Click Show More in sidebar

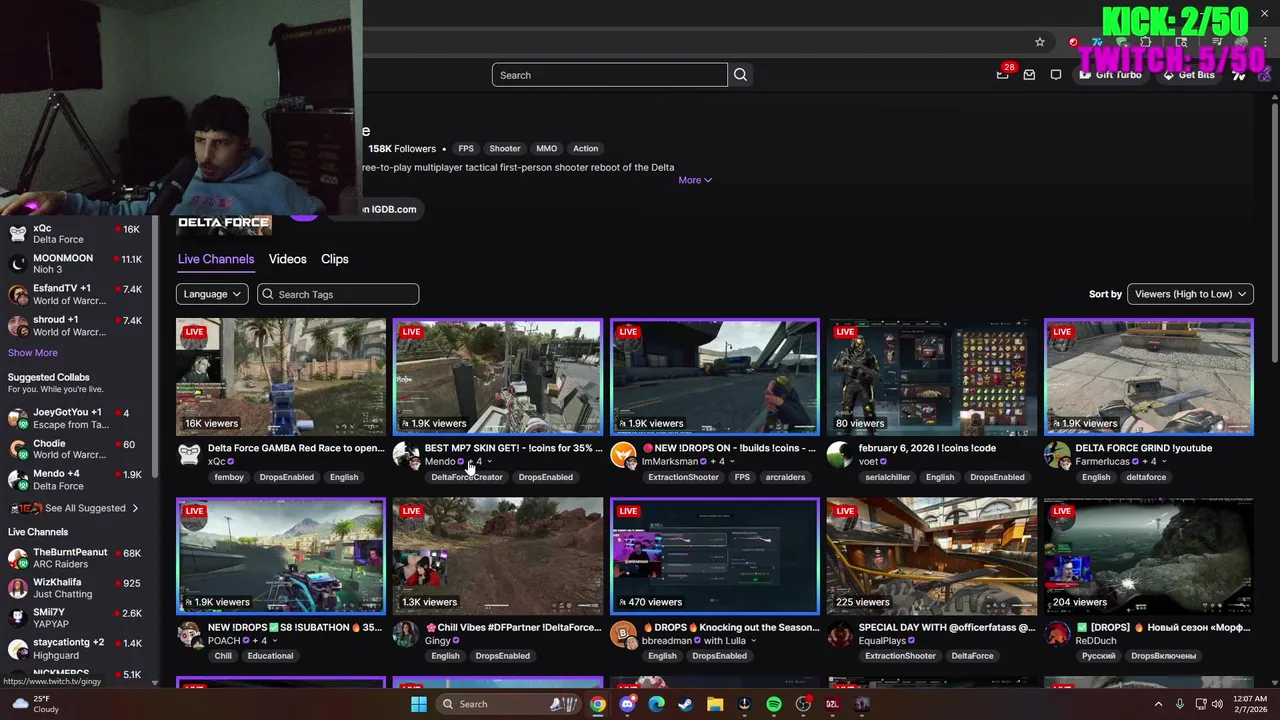(33, 353)
